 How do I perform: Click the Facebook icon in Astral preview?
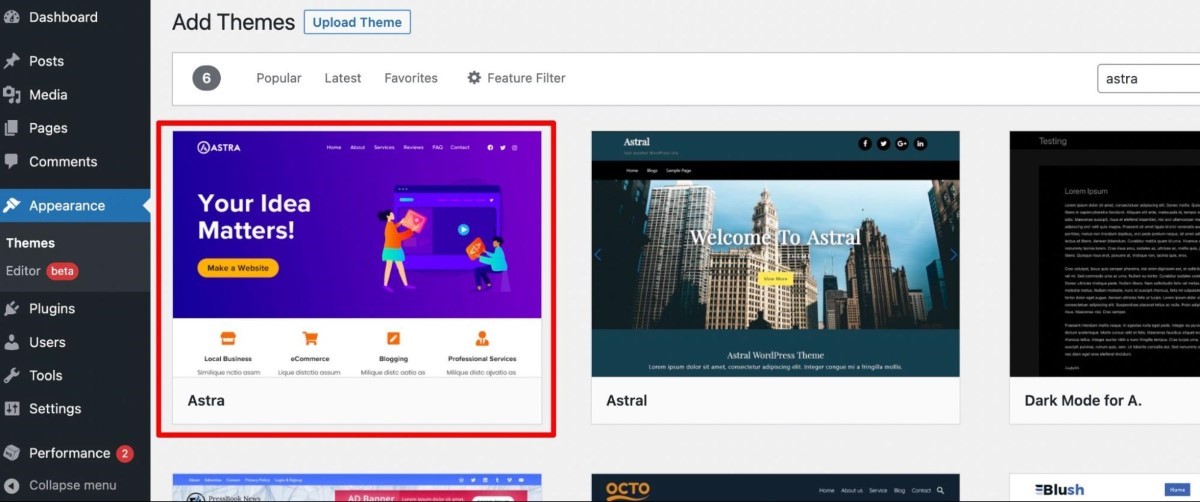coord(866,144)
